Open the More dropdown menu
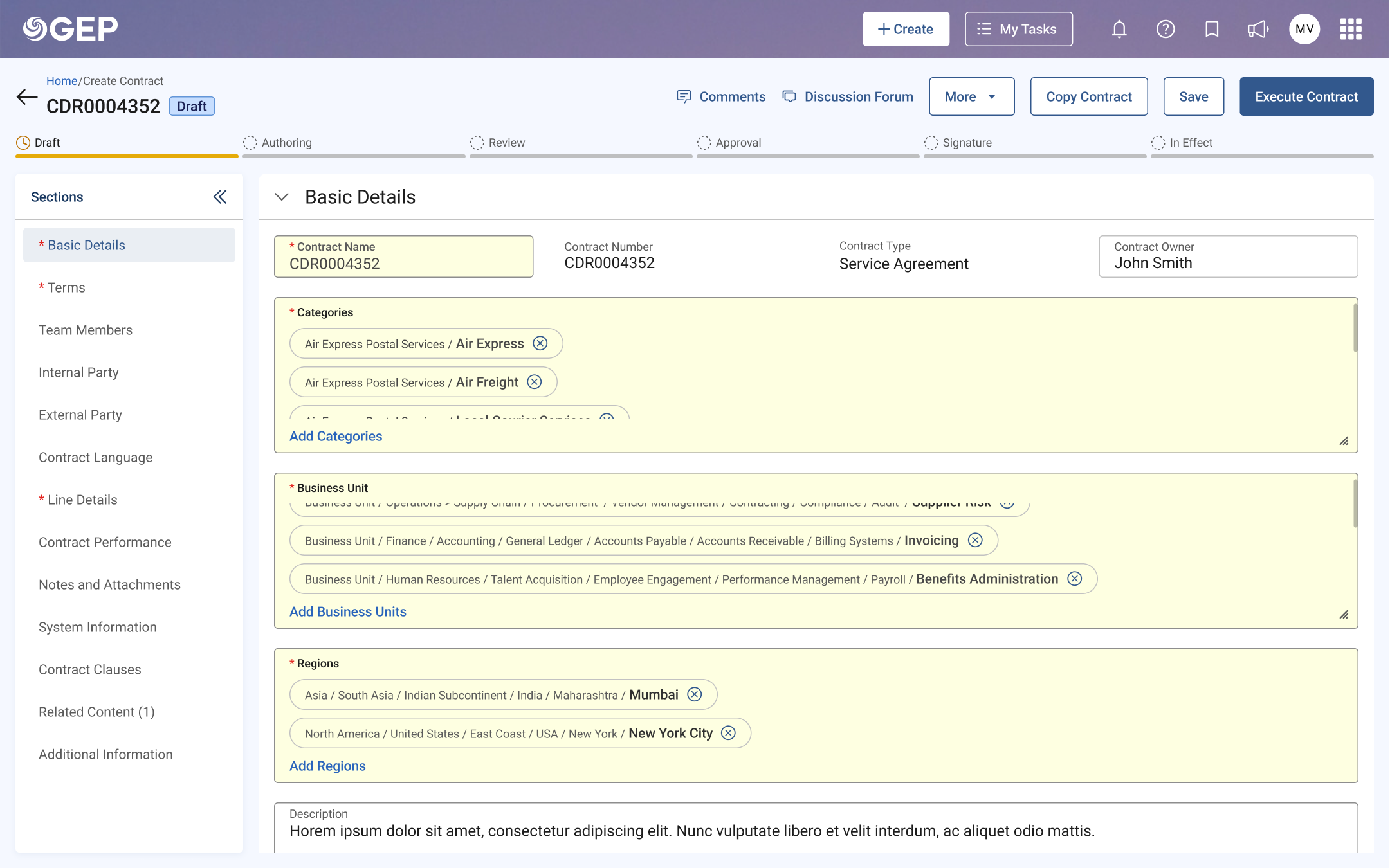 click(972, 96)
